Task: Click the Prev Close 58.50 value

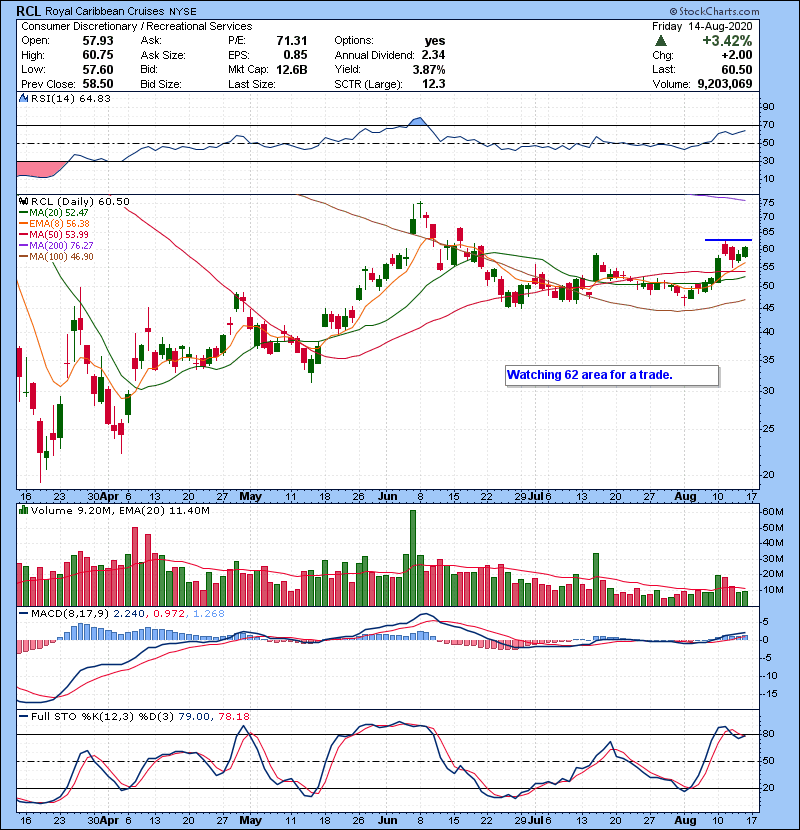Action: 98,84
